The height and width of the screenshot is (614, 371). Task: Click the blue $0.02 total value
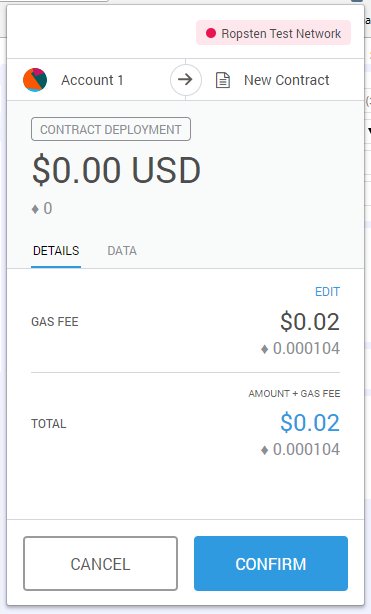[x=310, y=423]
